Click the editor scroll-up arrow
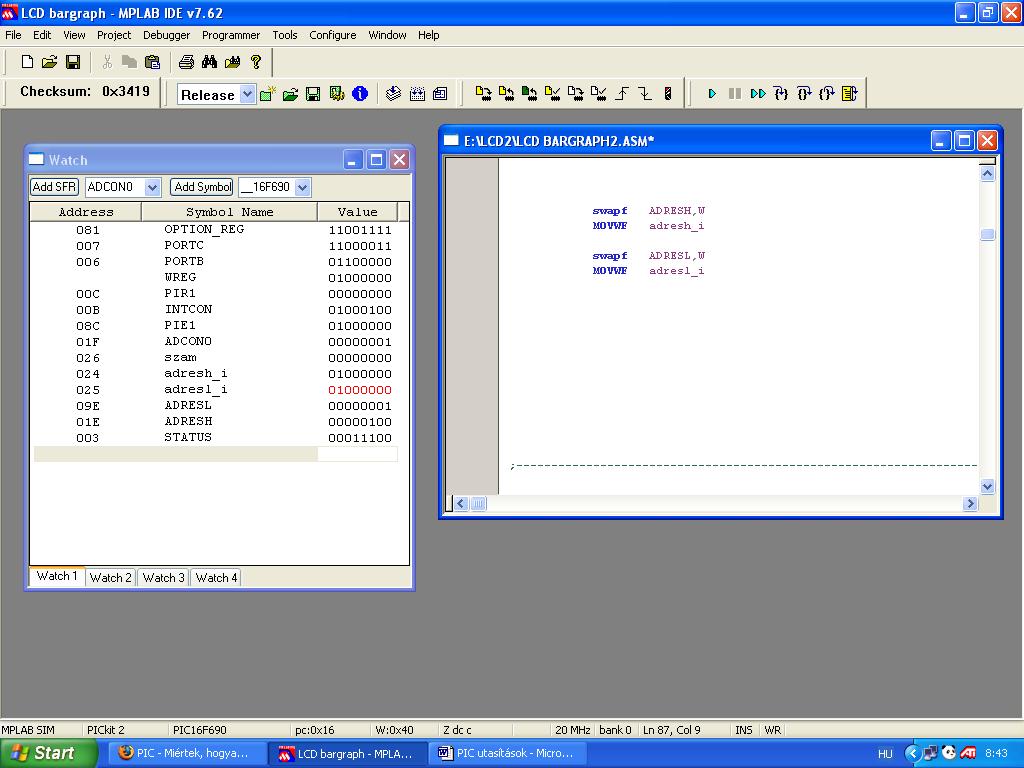Viewport: 1024px width, 768px height. (987, 174)
